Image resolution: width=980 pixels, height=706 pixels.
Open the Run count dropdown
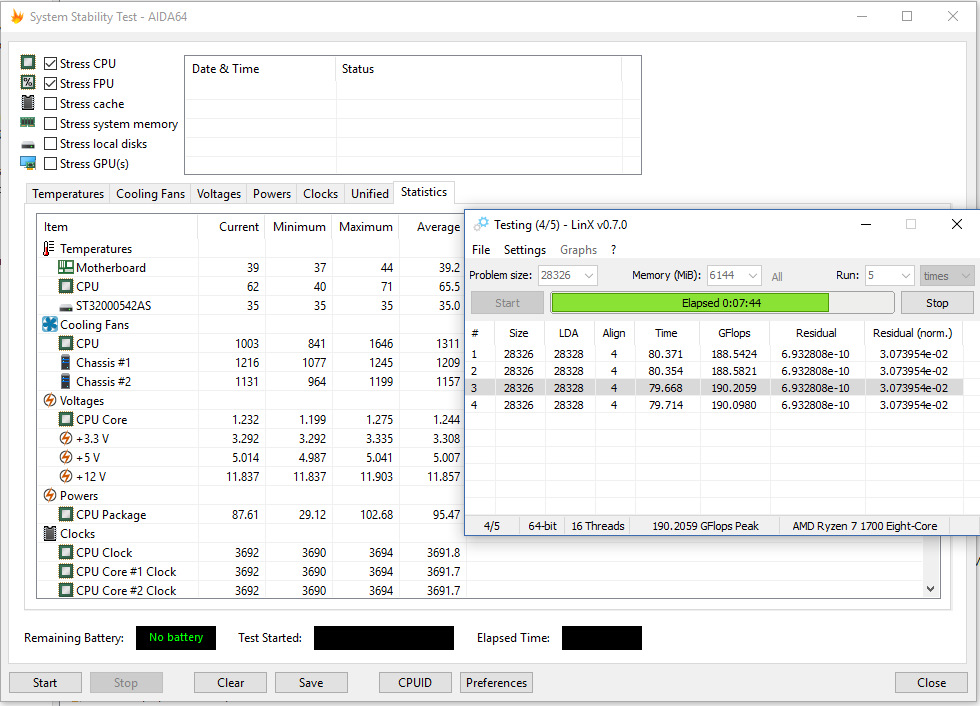click(x=904, y=276)
